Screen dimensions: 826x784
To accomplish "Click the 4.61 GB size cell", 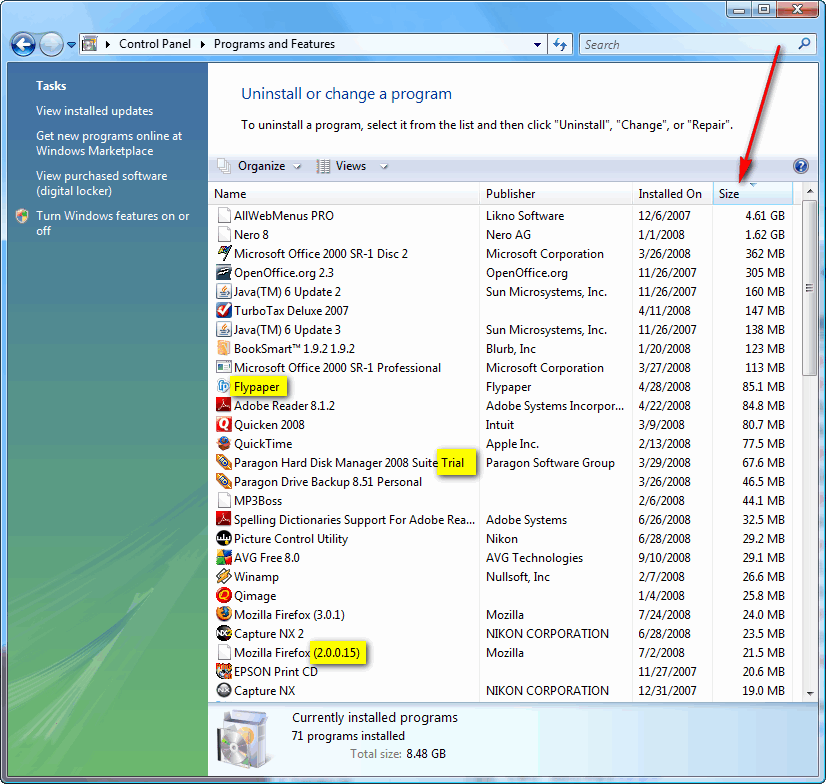I will [x=764, y=215].
